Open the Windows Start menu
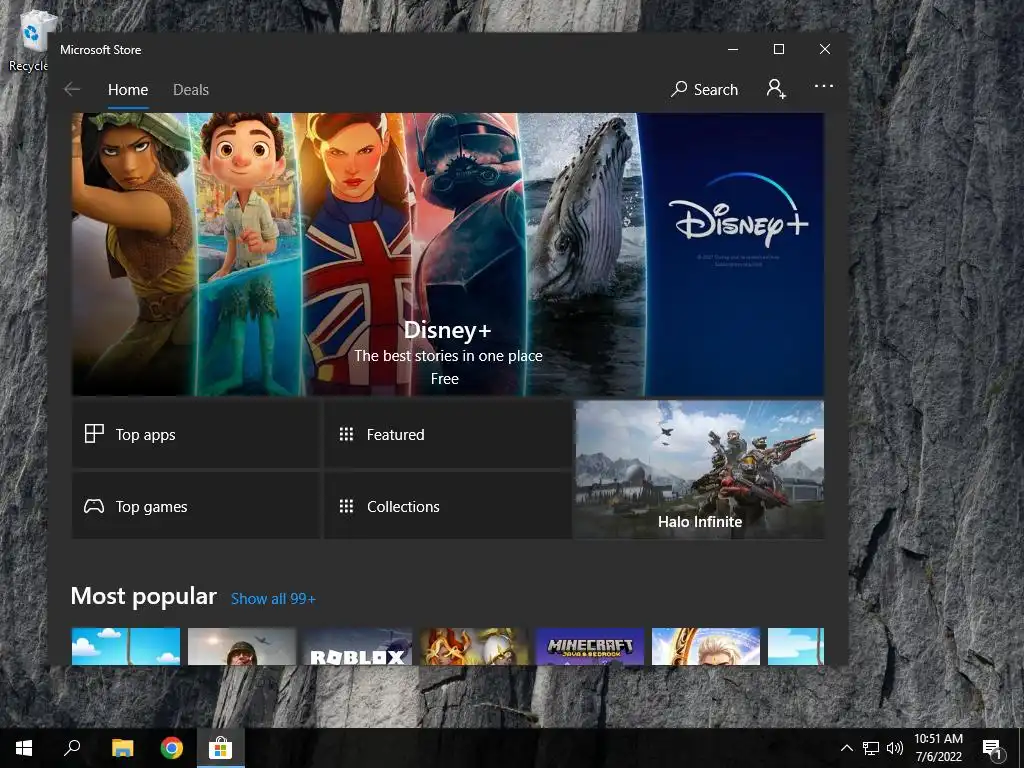1024x768 pixels. click(24, 748)
